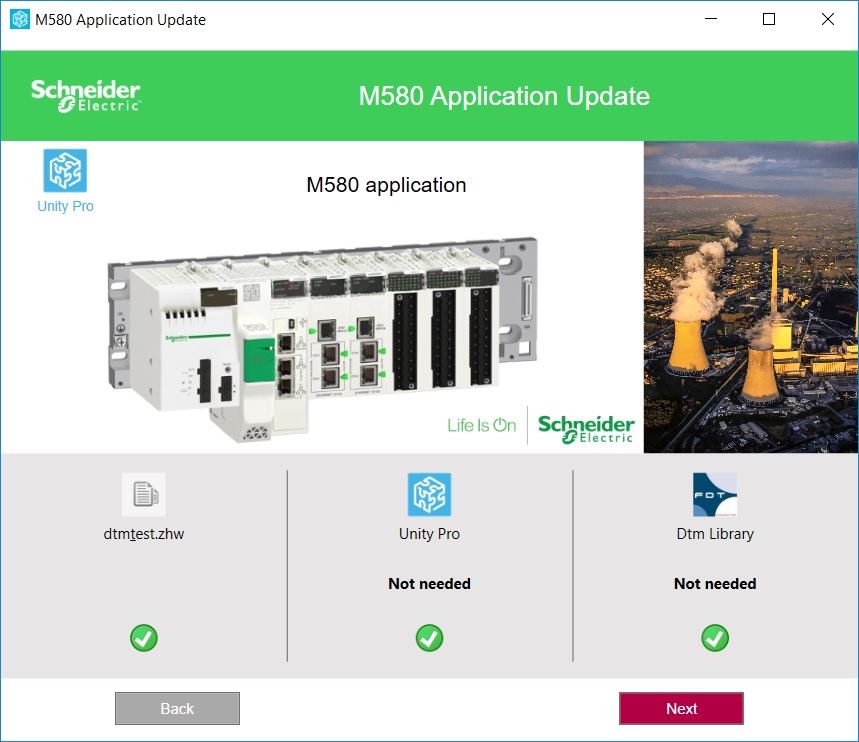The image size is (859, 742).
Task: Click the Schneider Electric logo in the green header
Action: point(85,96)
